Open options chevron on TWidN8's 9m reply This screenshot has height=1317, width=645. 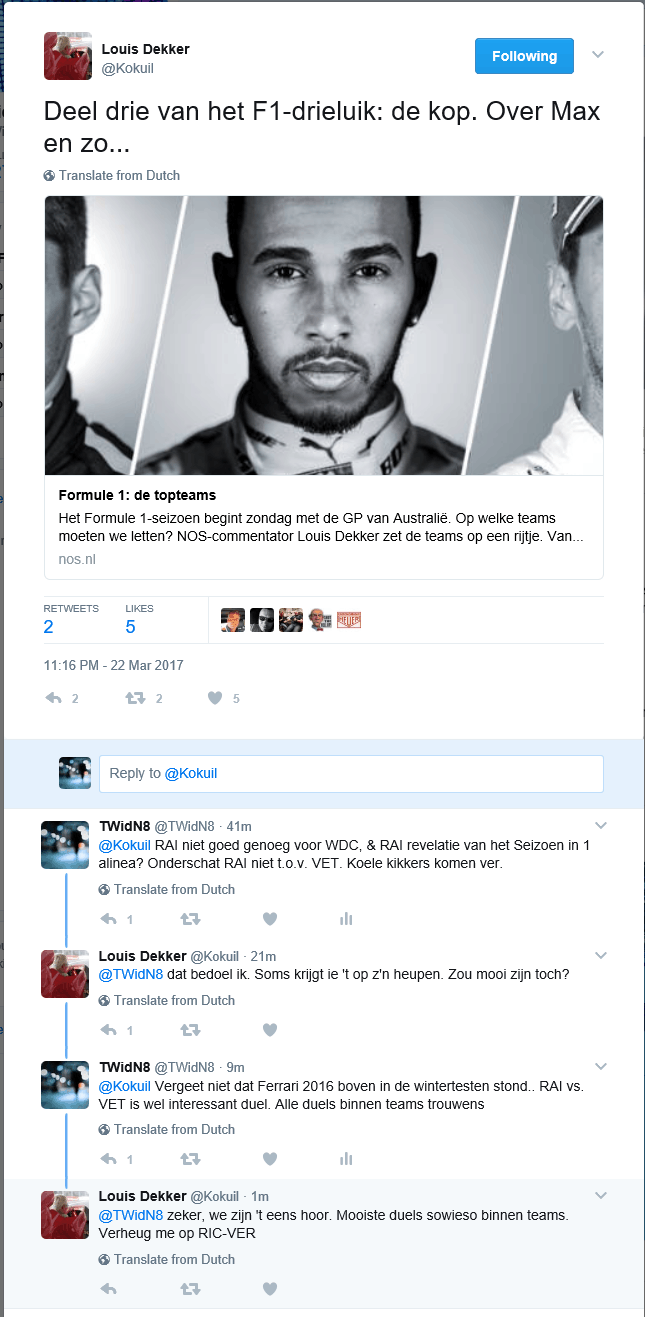click(x=601, y=1066)
